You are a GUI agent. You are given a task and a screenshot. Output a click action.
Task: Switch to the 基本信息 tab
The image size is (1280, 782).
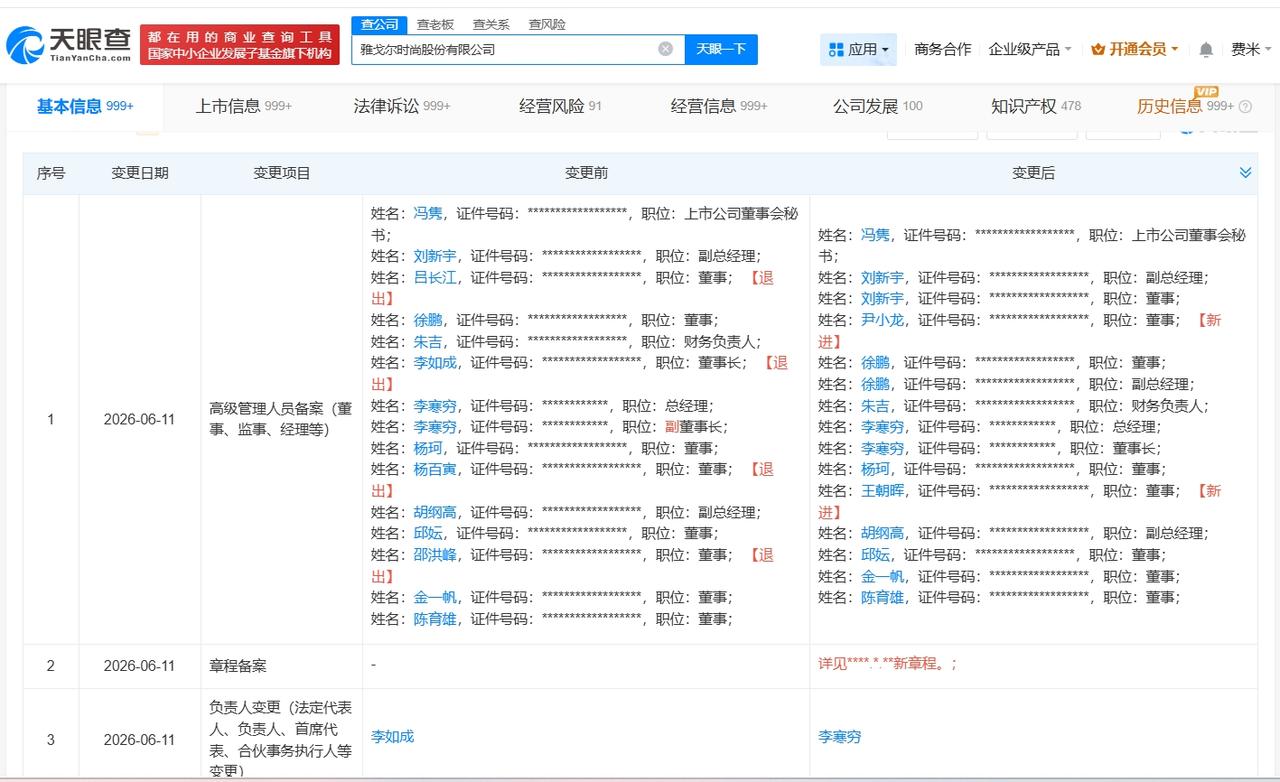[85, 106]
